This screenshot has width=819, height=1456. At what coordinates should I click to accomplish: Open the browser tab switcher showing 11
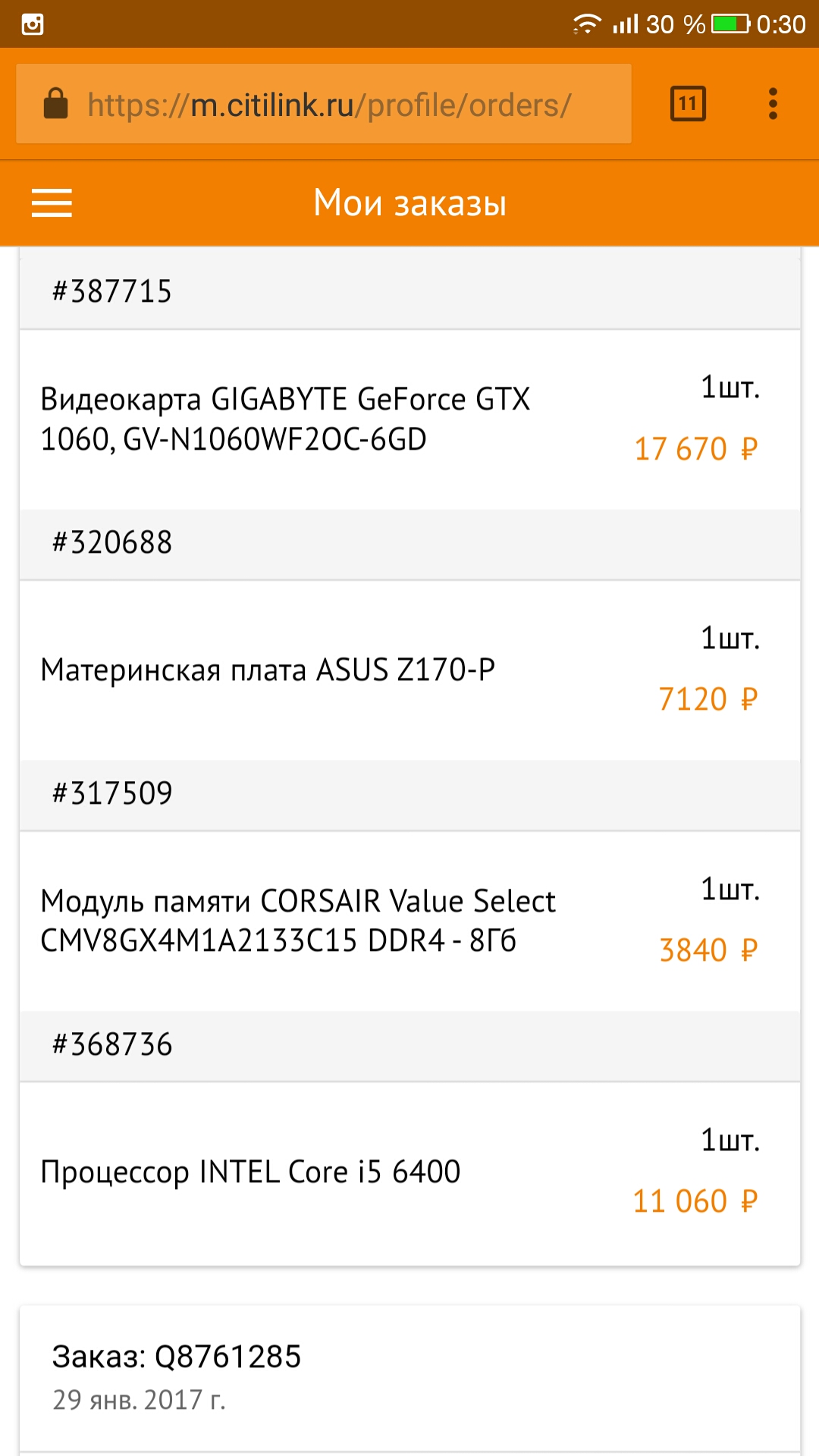[x=688, y=104]
